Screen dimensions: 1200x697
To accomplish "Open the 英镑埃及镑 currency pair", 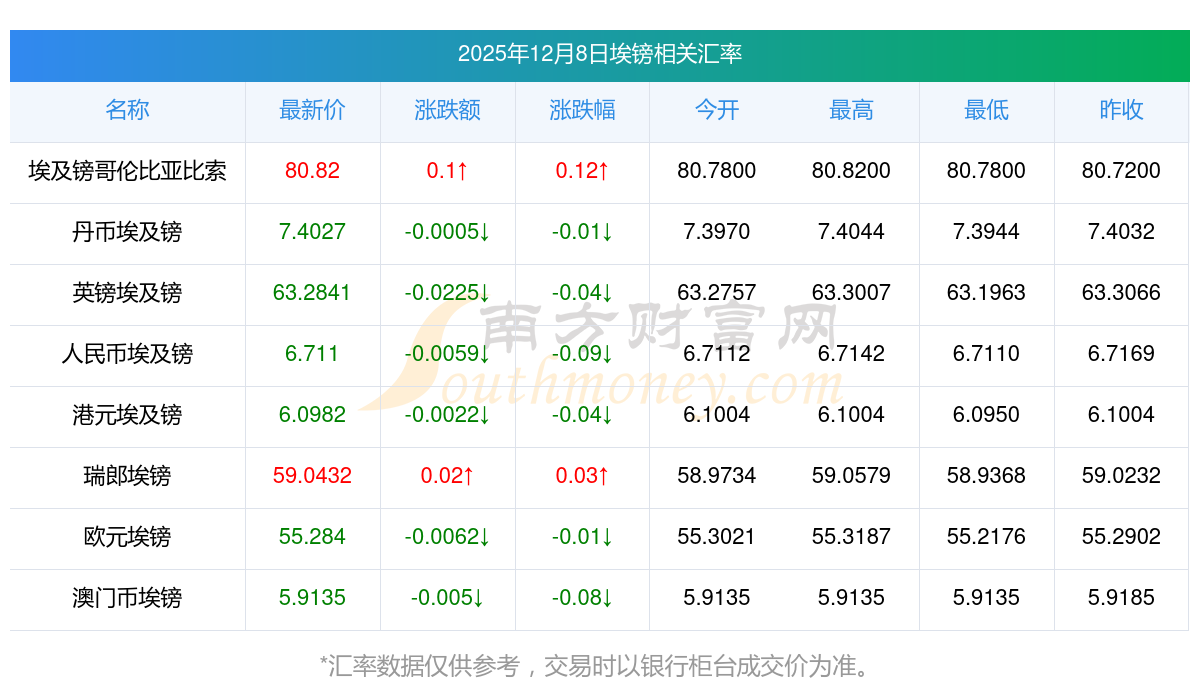I will (127, 293).
